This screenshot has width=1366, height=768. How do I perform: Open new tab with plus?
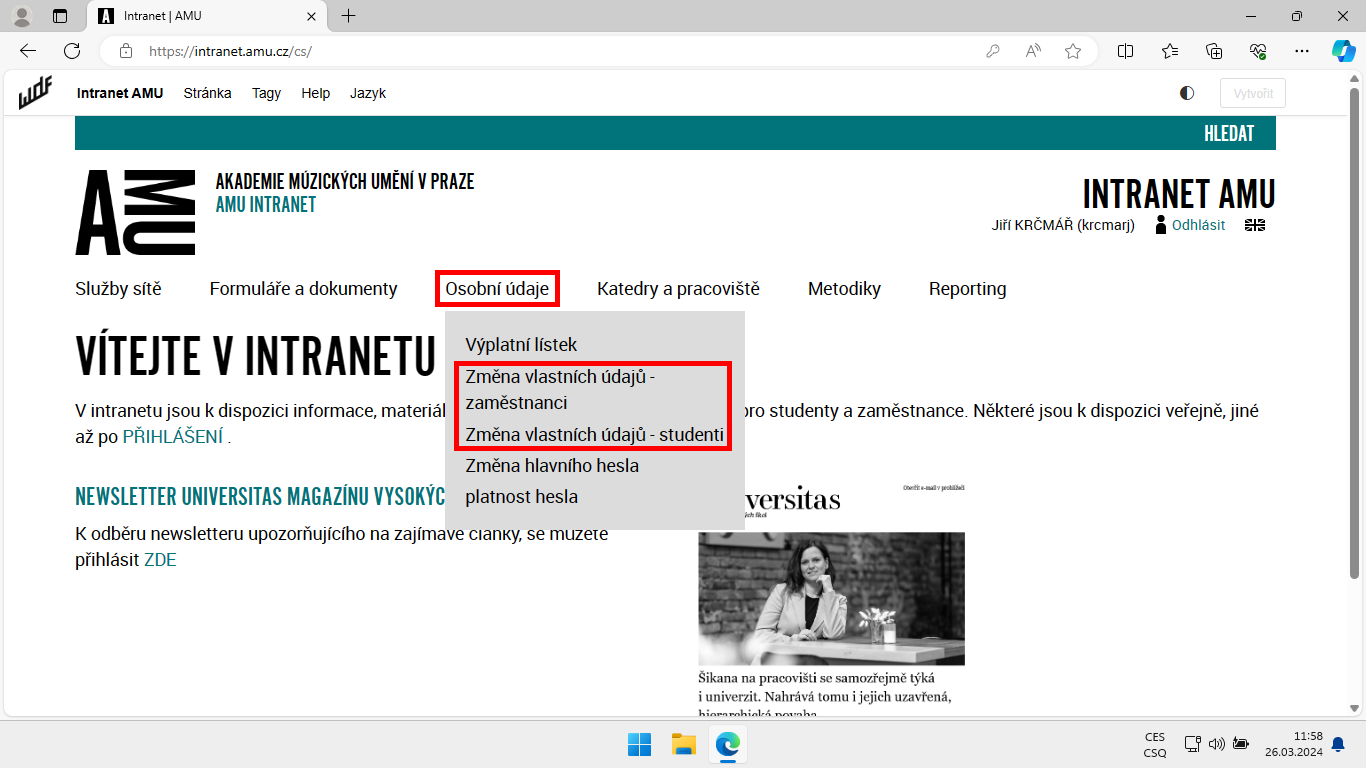click(348, 16)
